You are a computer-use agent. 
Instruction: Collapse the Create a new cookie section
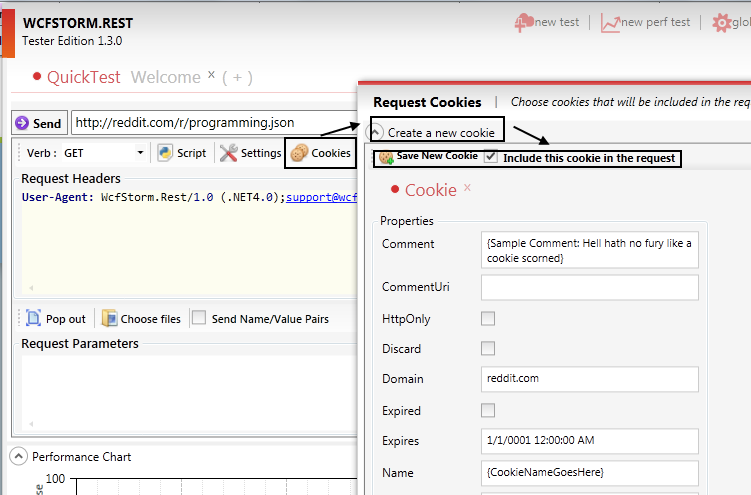coord(375,132)
